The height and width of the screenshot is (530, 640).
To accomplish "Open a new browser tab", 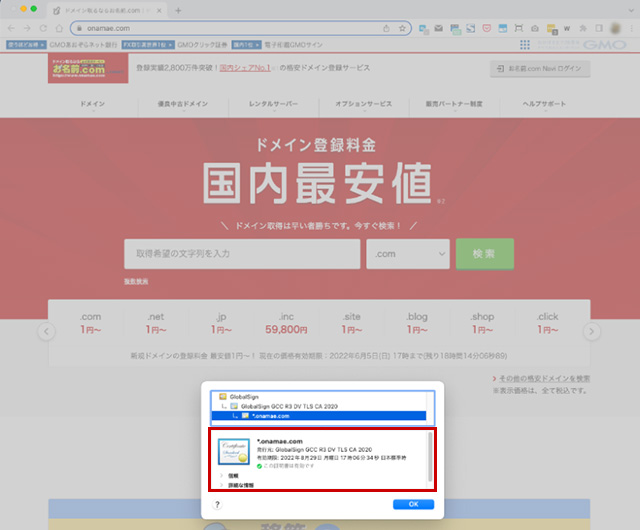I will (178, 11).
